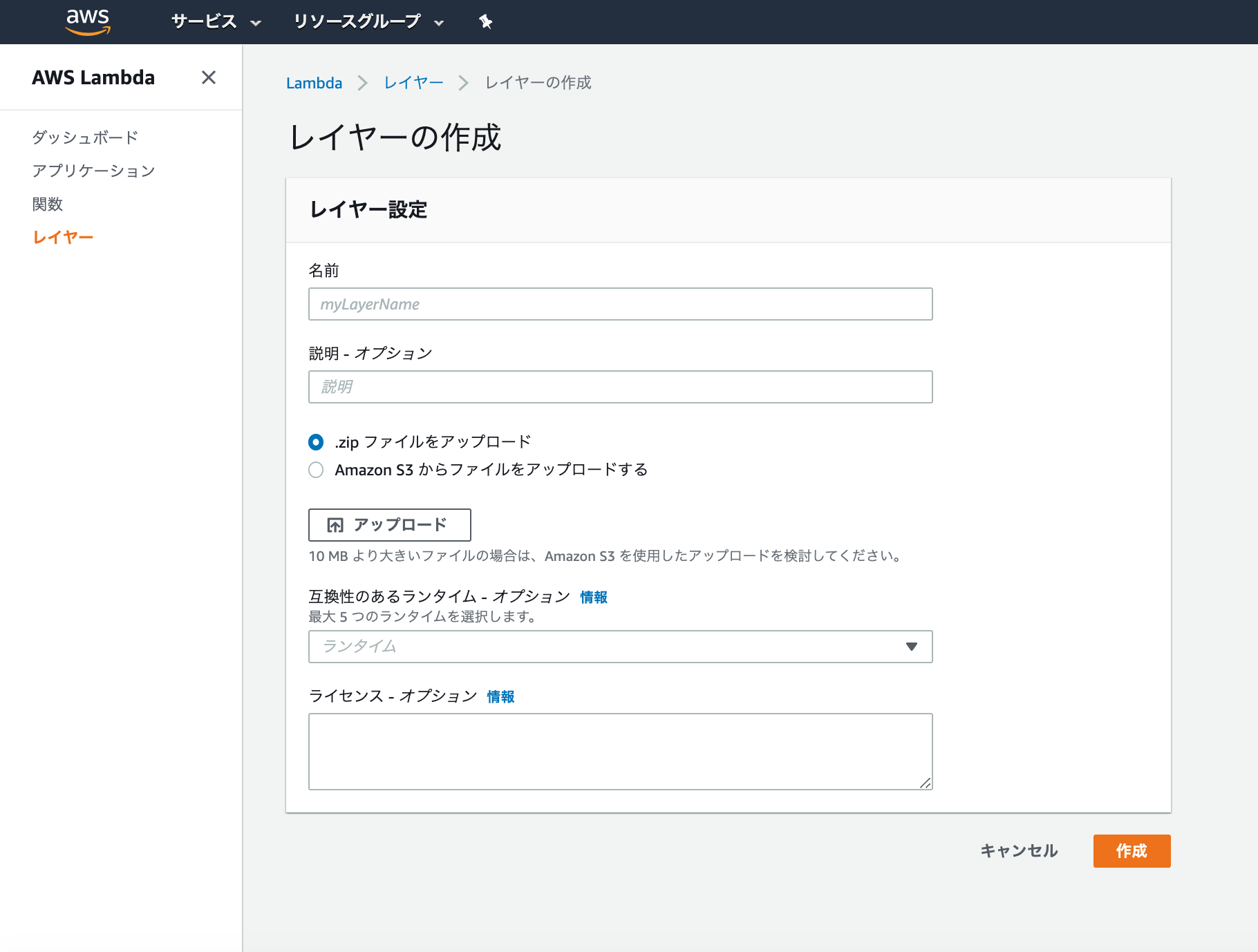Close the AWS Lambda side panel
Viewport: 1258px width, 952px height.
click(209, 77)
